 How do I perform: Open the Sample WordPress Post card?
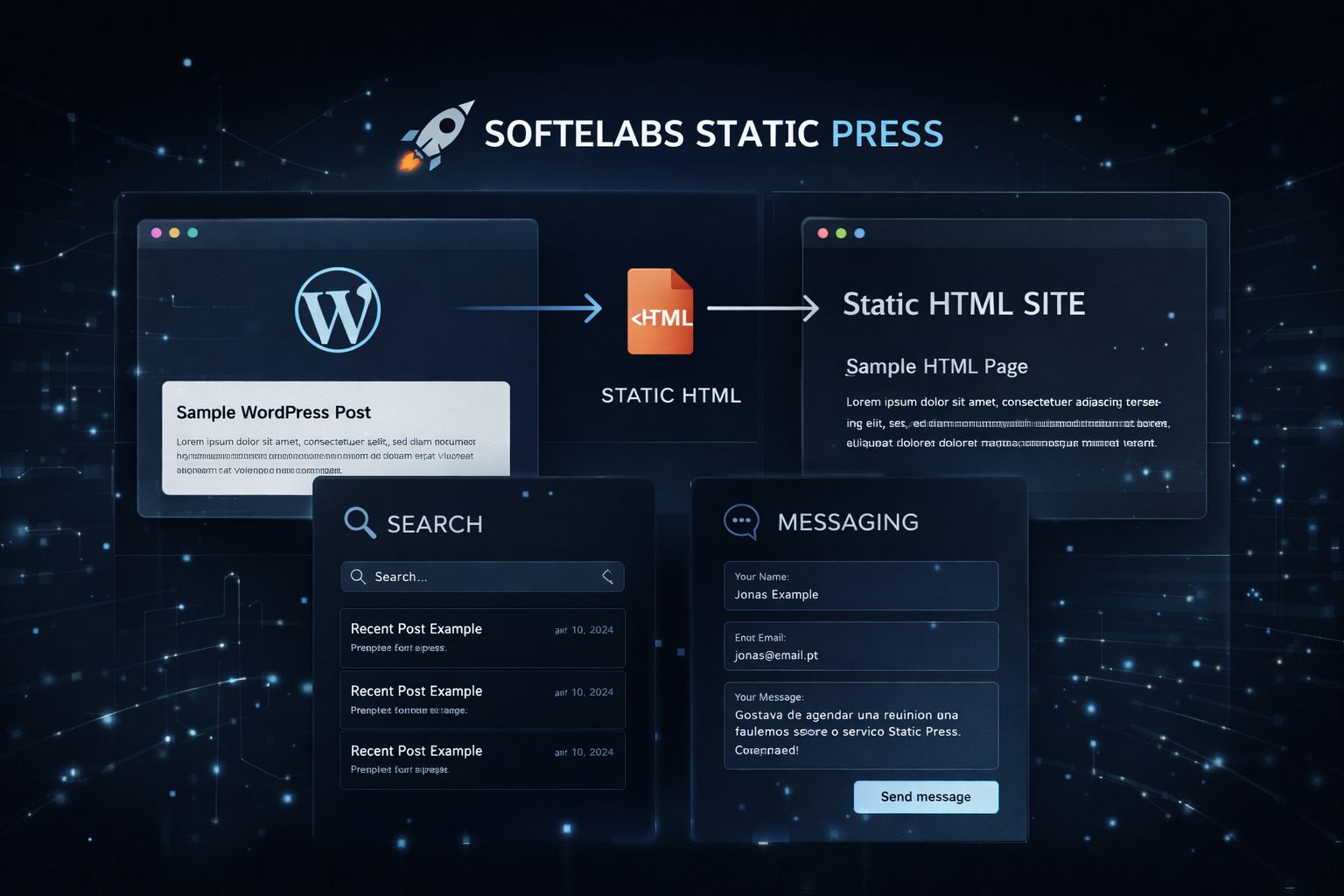pyautogui.click(x=336, y=437)
